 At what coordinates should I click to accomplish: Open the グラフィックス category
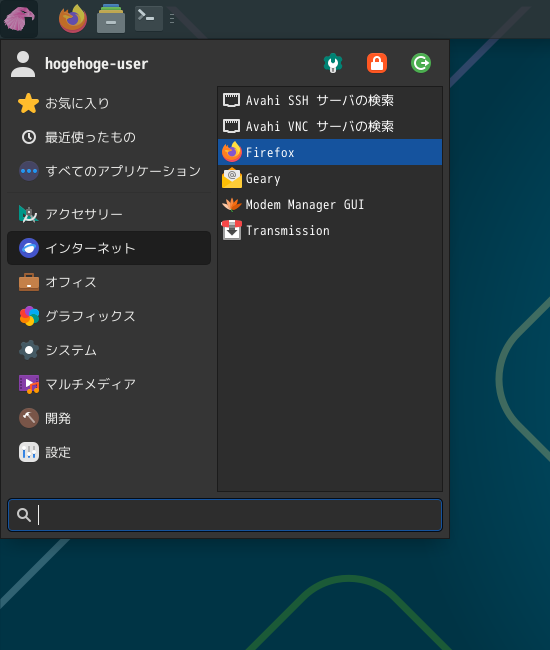pos(109,316)
